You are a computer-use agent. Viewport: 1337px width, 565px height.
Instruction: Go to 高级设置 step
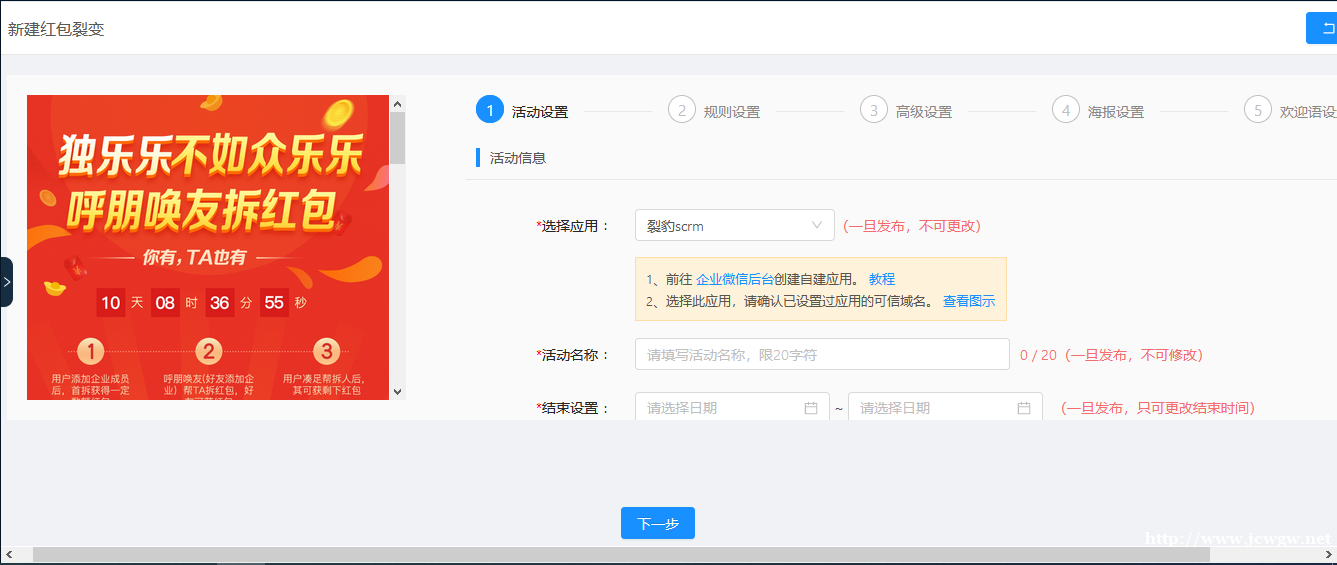[x=924, y=112]
